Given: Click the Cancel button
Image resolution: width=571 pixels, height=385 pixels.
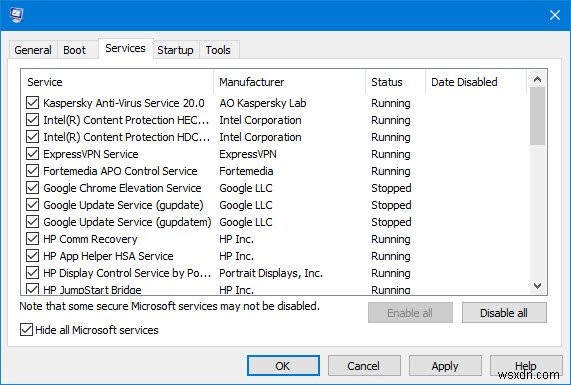Looking at the screenshot, I should tap(364, 366).
